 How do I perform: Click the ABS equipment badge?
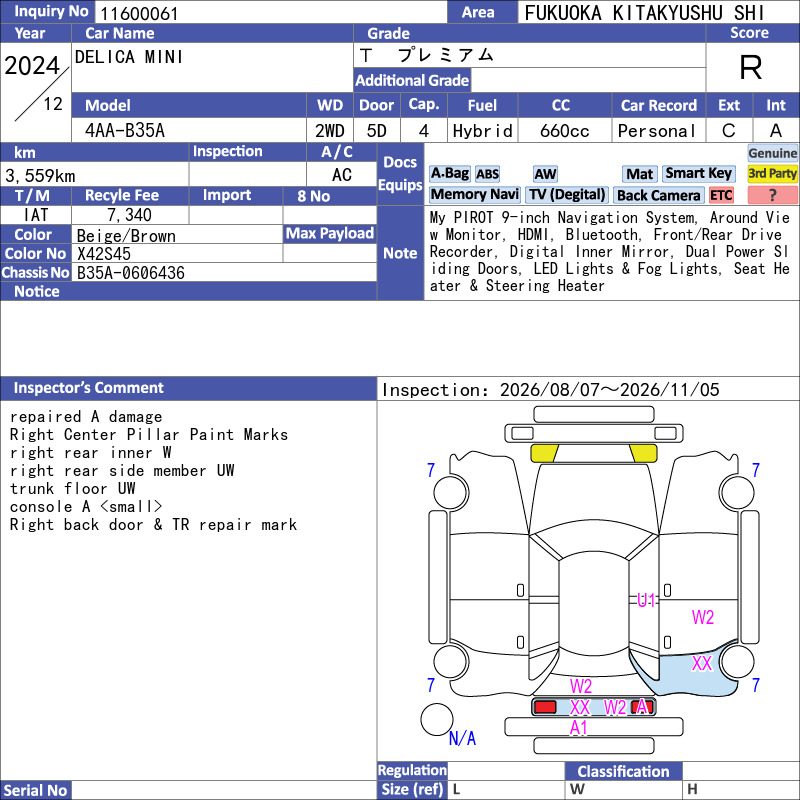(487, 174)
